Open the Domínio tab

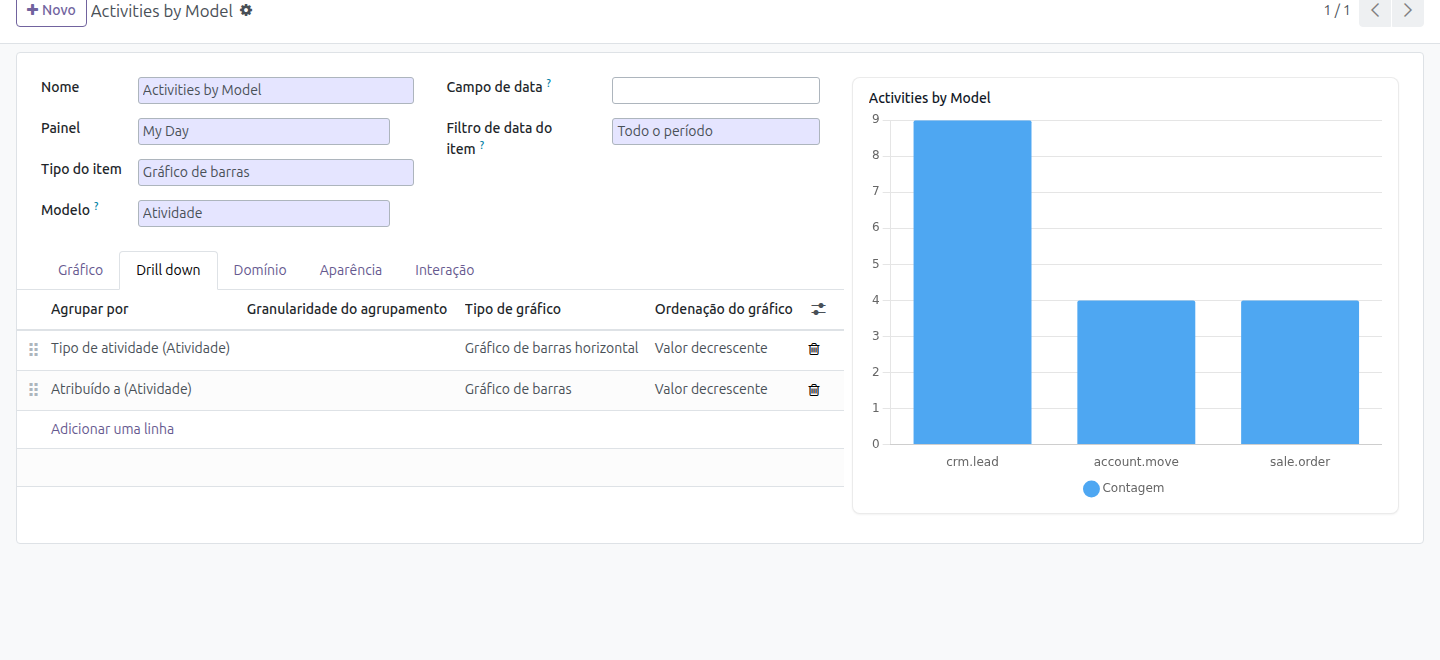260,270
